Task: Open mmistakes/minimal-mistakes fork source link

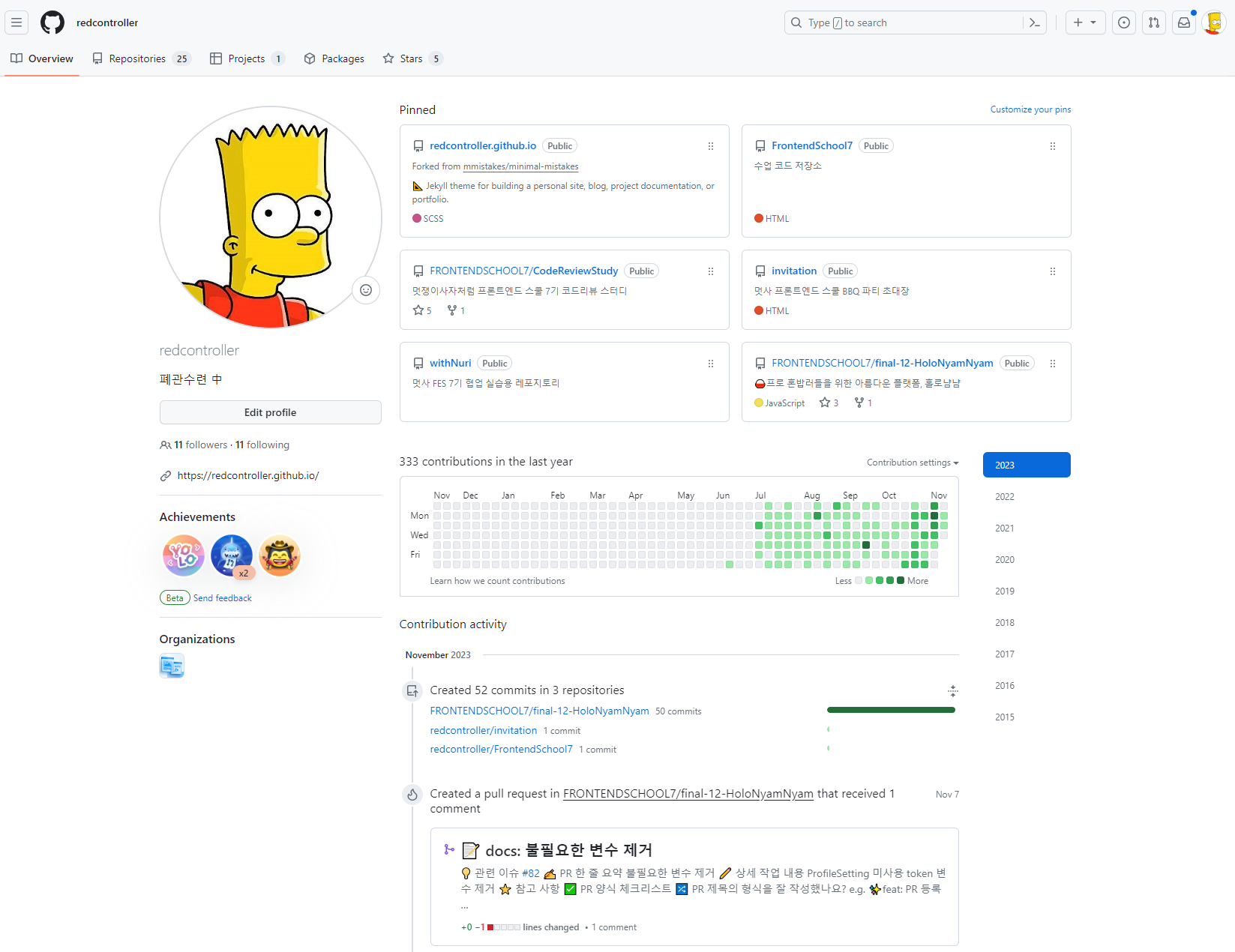Action: pyautogui.click(x=521, y=166)
